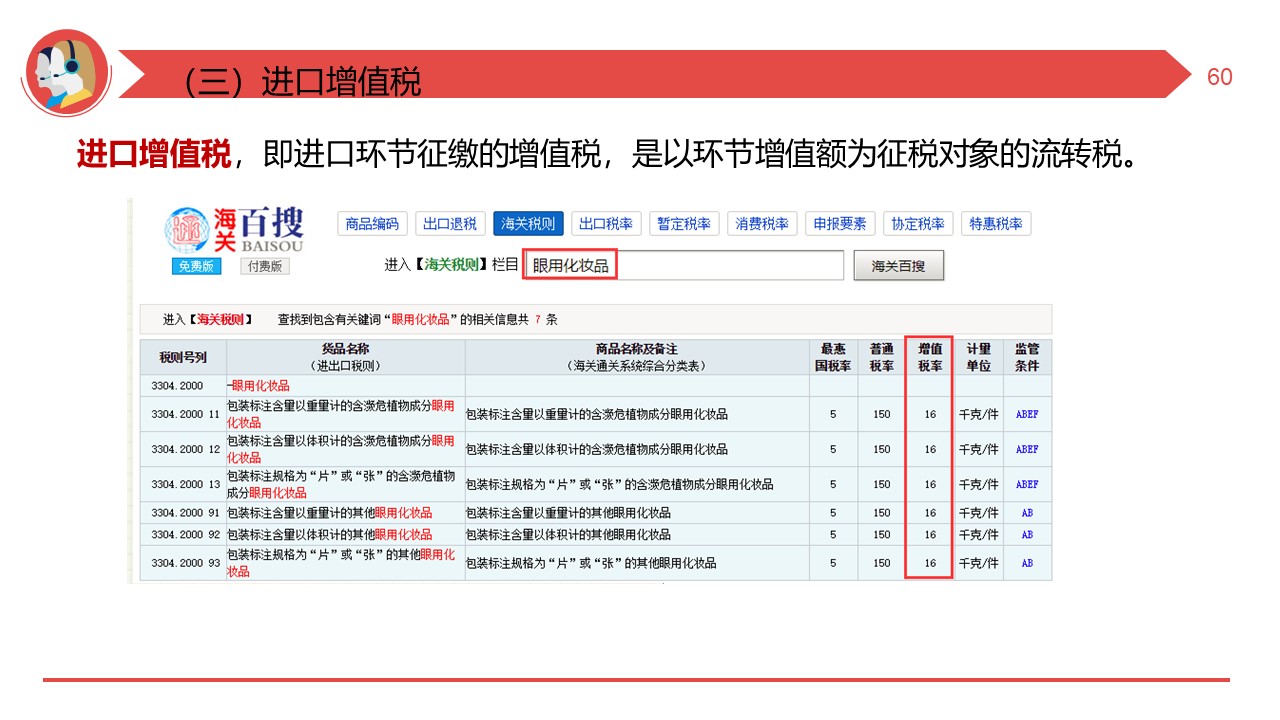Open the 暂定税率 tab
1280x720 pixels.
(x=684, y=224)
